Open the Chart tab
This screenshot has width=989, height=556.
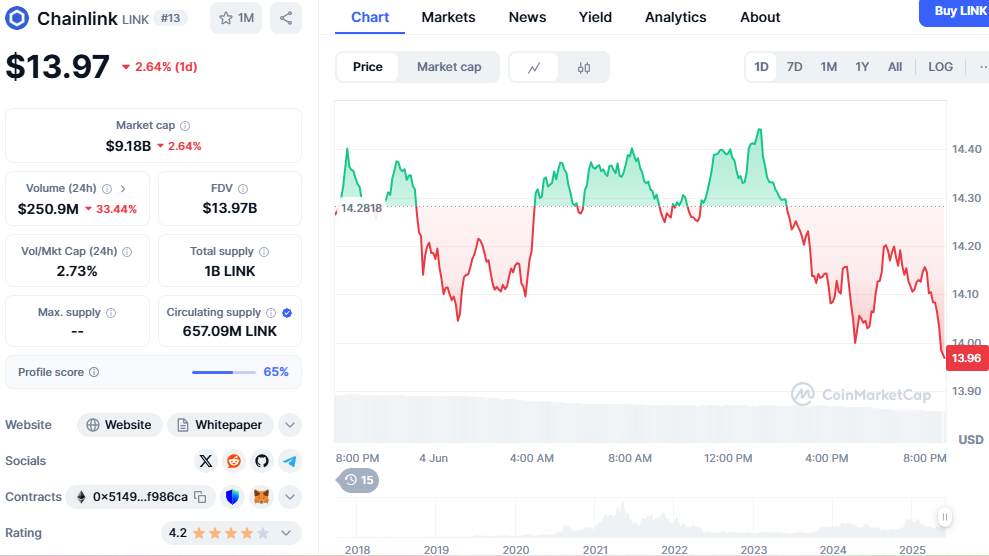click(370, 18)
